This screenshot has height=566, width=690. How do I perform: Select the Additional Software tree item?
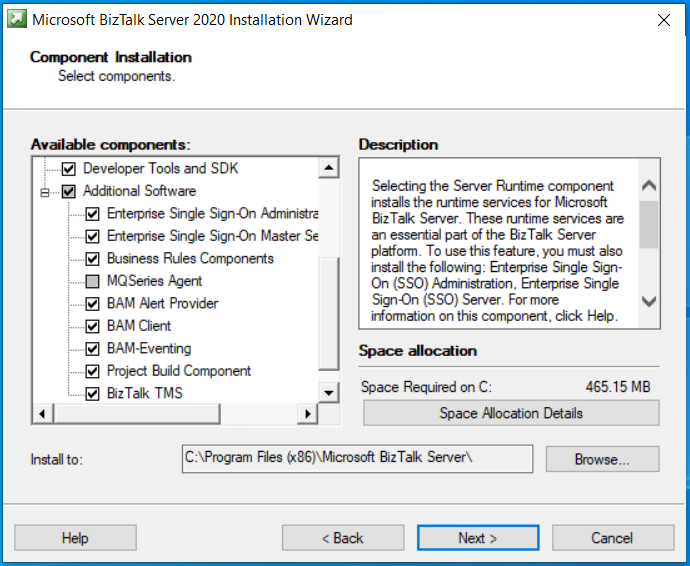(x=139, y=191)
